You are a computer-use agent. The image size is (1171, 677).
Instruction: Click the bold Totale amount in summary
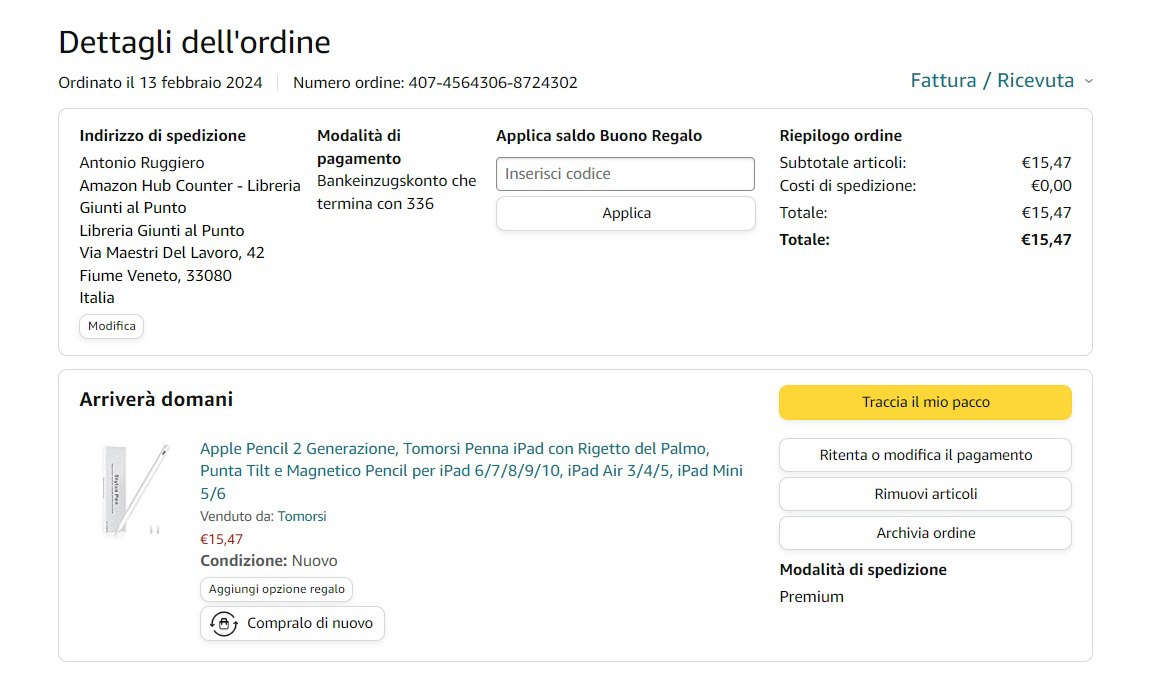(1045, 240)
